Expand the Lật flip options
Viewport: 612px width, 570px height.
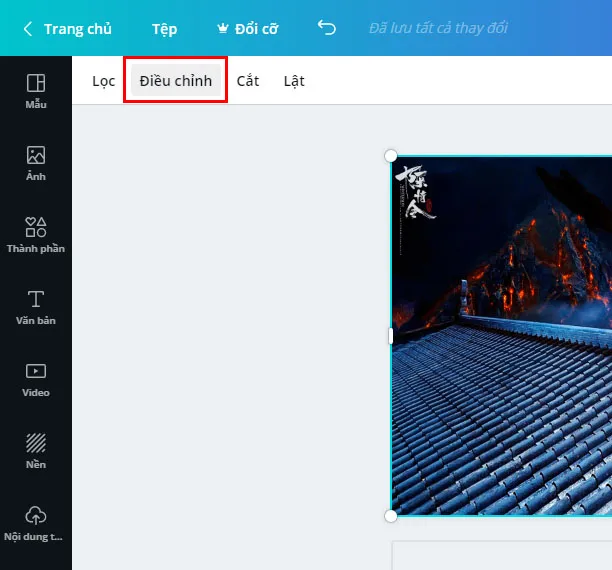click(x=294, y=81)
